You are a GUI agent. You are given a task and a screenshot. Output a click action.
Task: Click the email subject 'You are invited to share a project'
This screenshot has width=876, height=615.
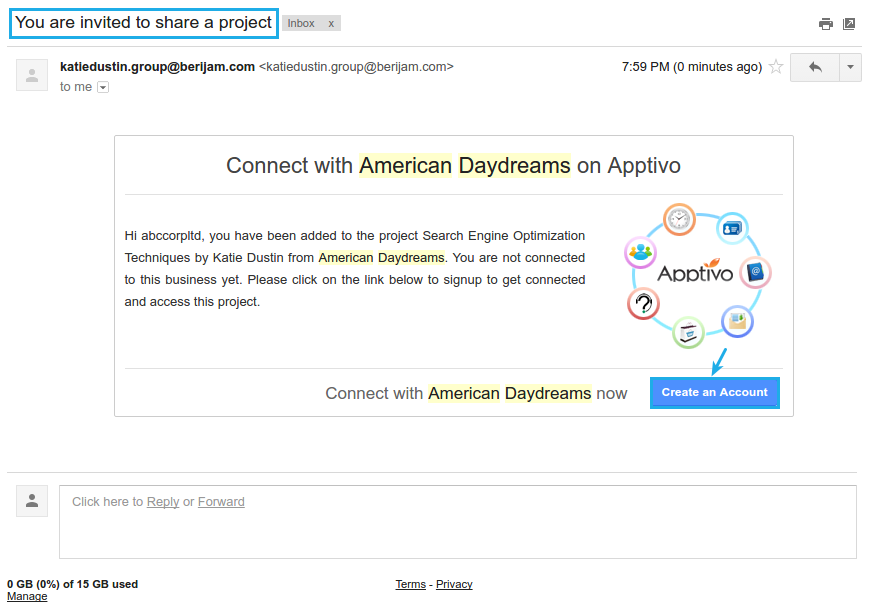144,23
